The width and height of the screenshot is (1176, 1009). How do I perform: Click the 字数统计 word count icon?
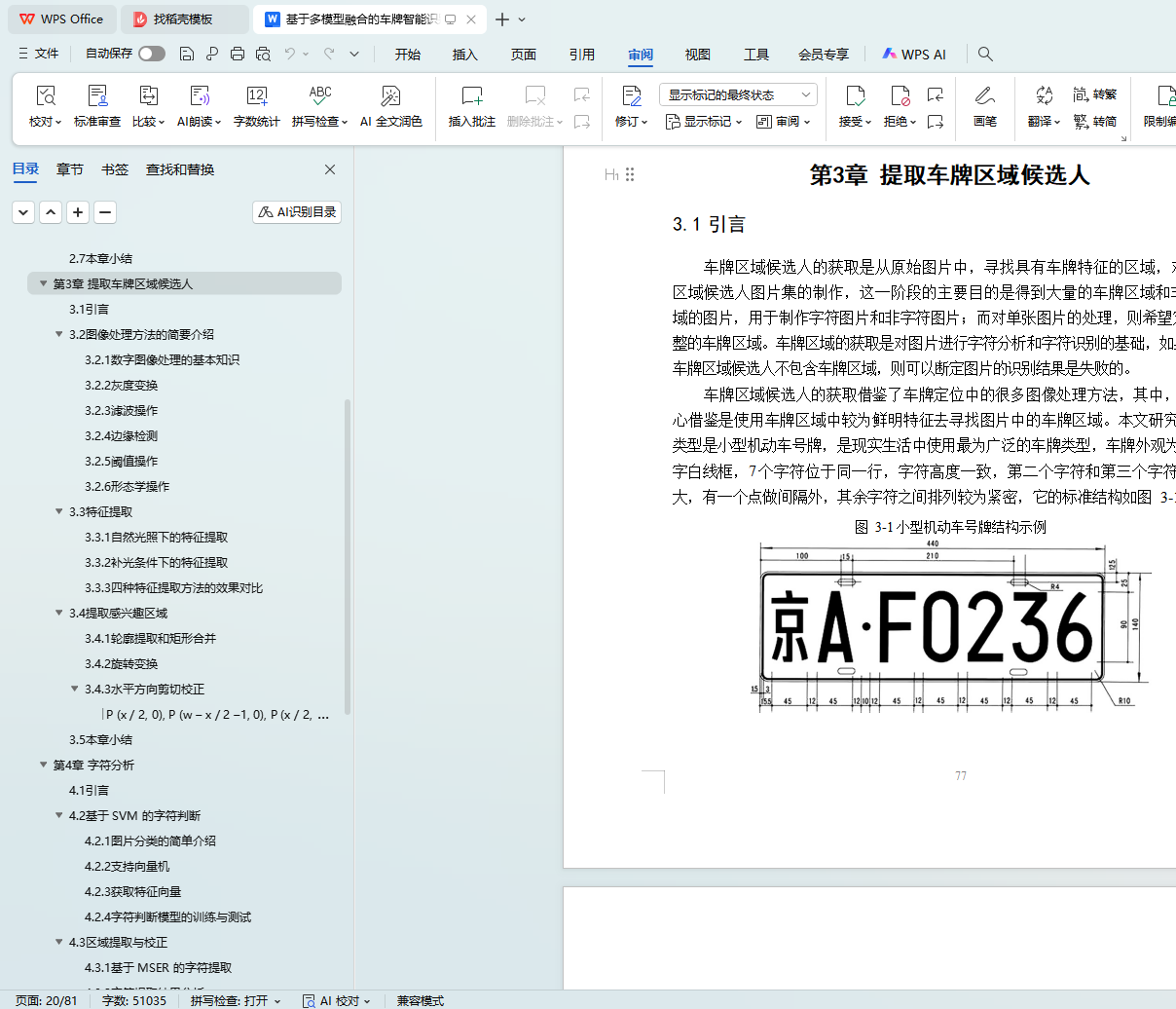pyautogui.click(x=256, y=96)
